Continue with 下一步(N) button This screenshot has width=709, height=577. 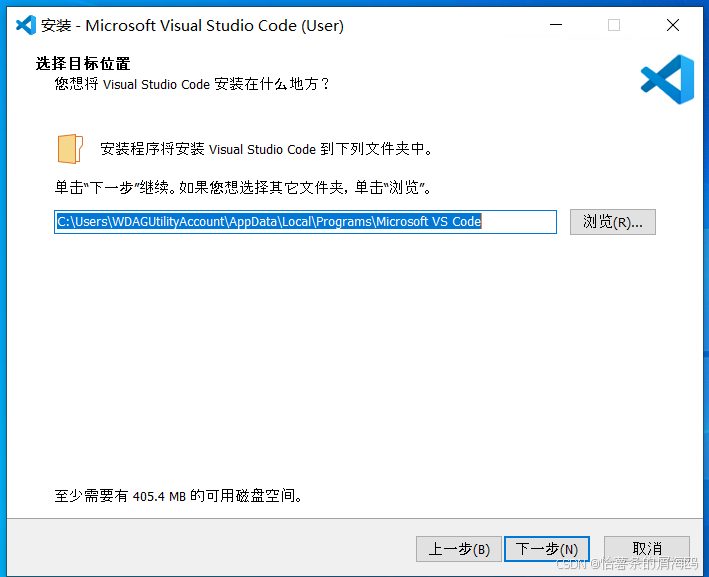(547, 549)
